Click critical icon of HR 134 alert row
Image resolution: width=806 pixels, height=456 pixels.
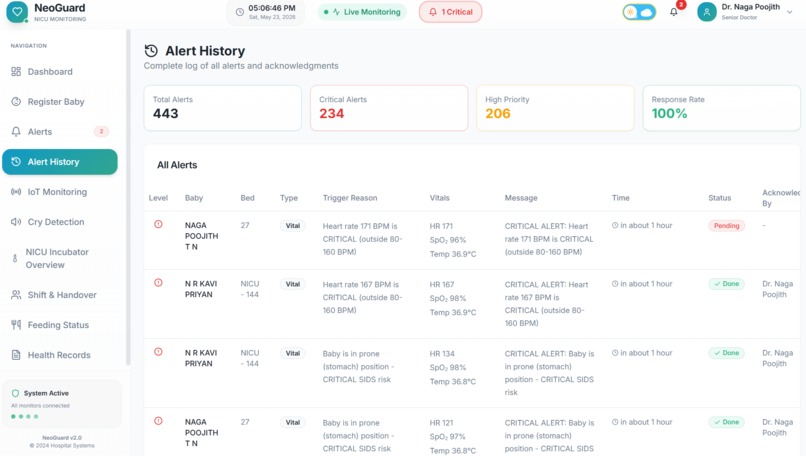point(158,352)
